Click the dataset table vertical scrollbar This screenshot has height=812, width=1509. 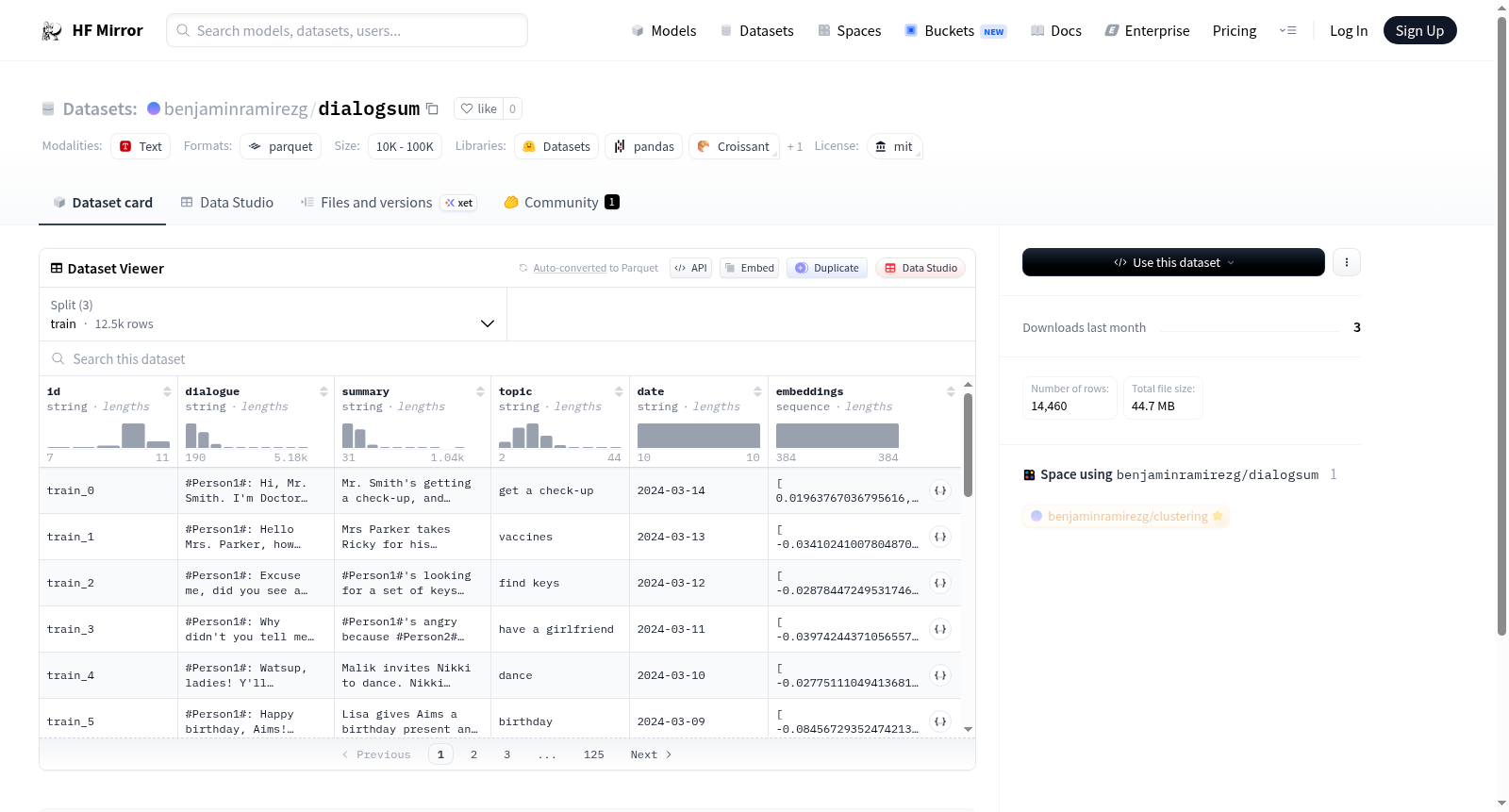coord(968,445)
